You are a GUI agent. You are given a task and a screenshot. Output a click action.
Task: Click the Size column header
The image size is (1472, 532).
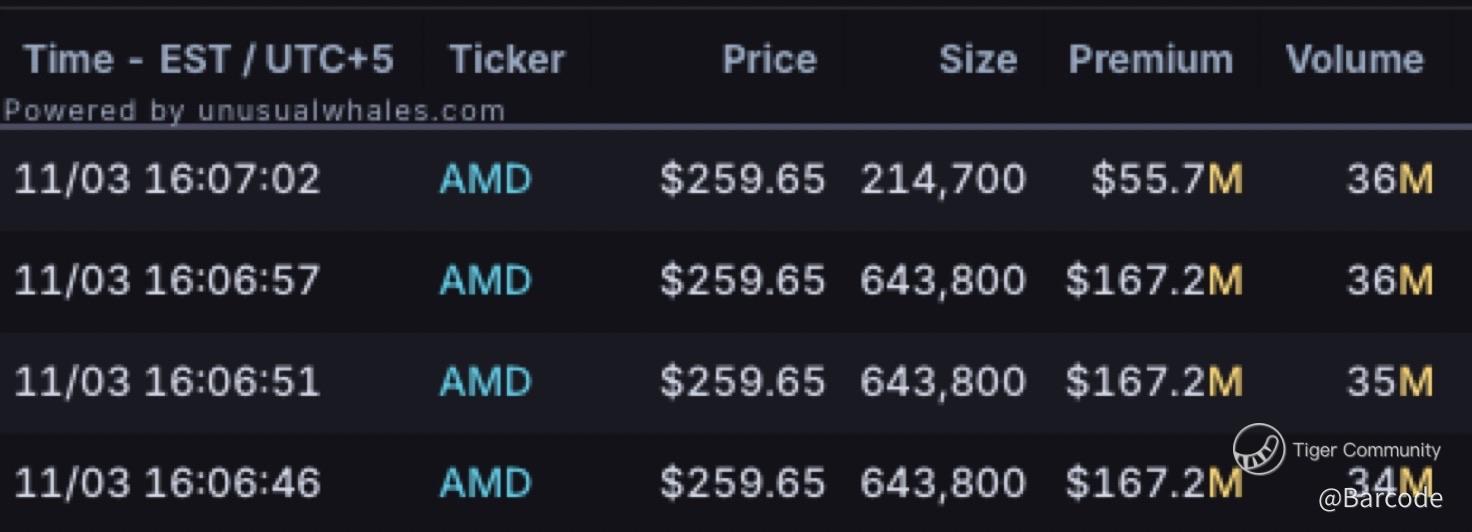coord(977,60)
